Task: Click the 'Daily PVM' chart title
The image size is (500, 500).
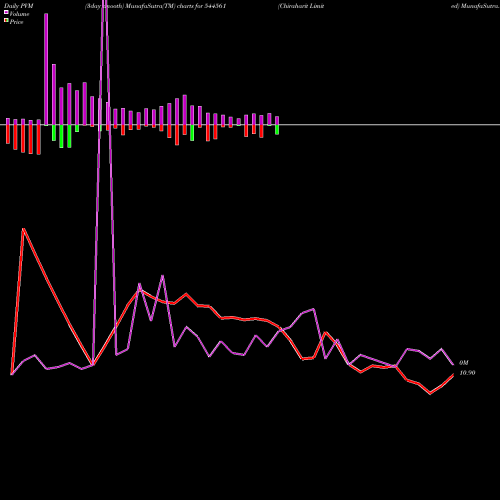Action: pos(19,6)
